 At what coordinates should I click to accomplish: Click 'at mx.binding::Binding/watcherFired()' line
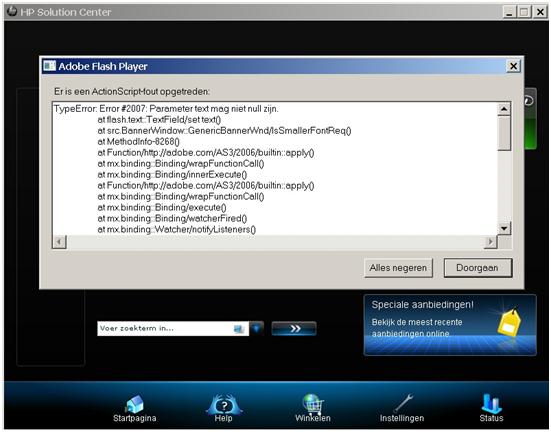click(x=172, y=218)
